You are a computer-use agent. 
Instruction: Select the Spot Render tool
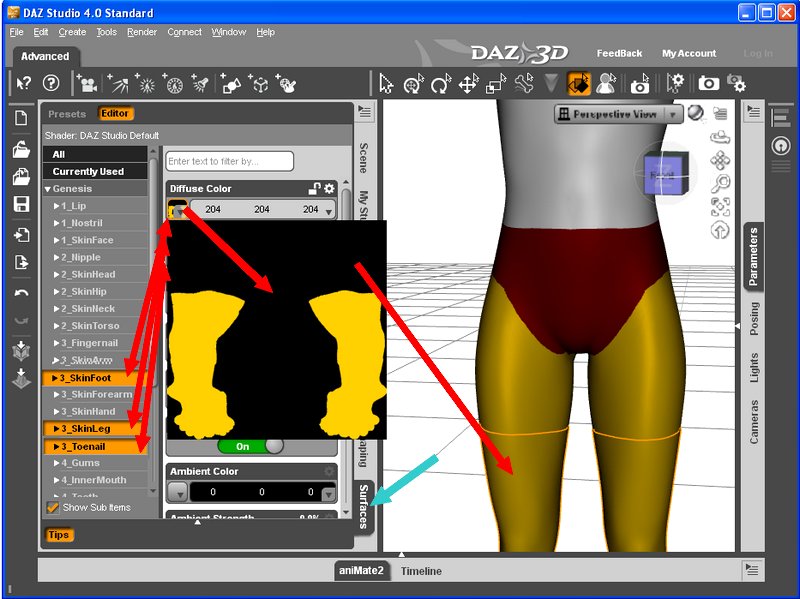pyautogui.click(x=639, y=84)
